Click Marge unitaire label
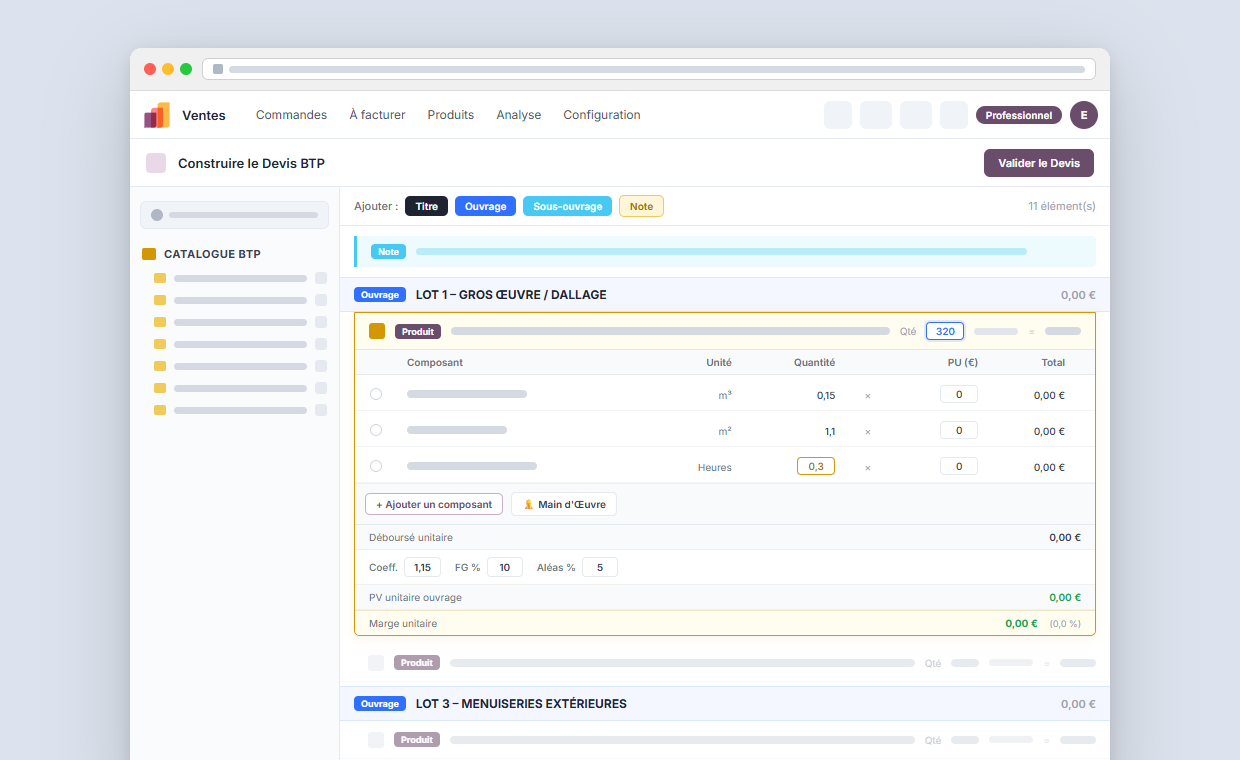This screenshot has width=1240, height=760. [403, 623]
